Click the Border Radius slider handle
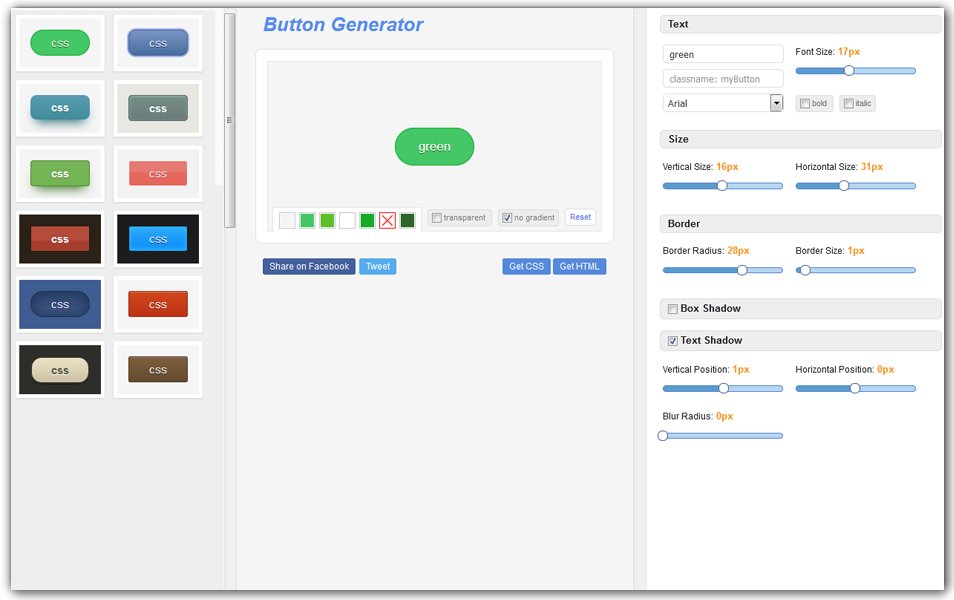This screenshot has height=600, width=954. 740,270
